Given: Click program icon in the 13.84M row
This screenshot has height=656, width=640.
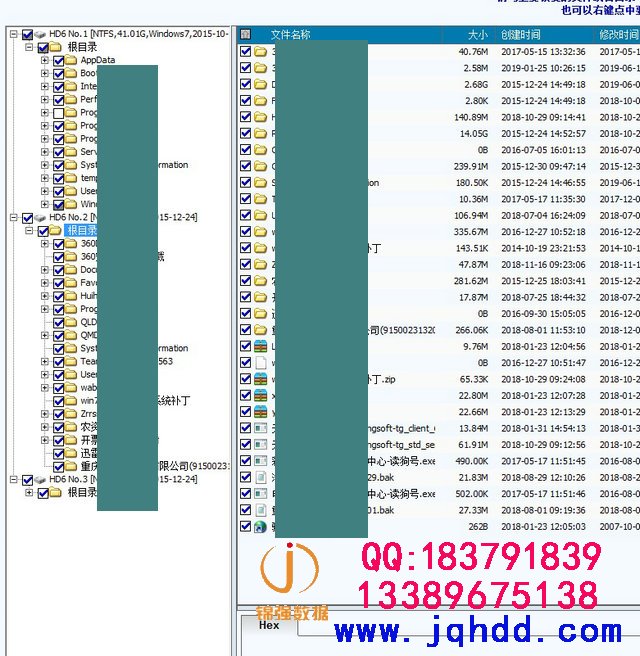Looking at the screenshot, I should [x=261, y=428].
